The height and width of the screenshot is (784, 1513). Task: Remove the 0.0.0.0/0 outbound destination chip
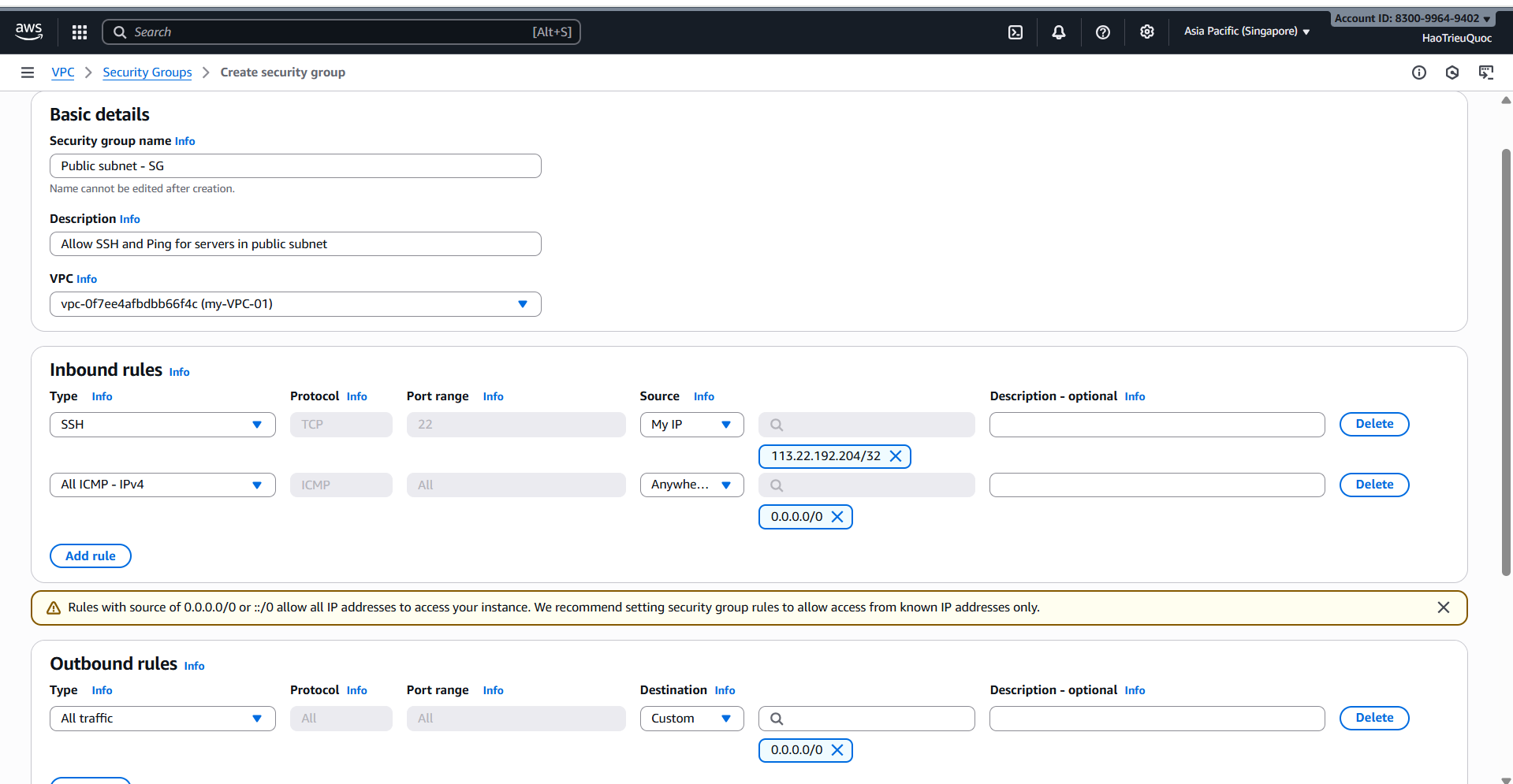pyautogui.click(x=837, y=749)
